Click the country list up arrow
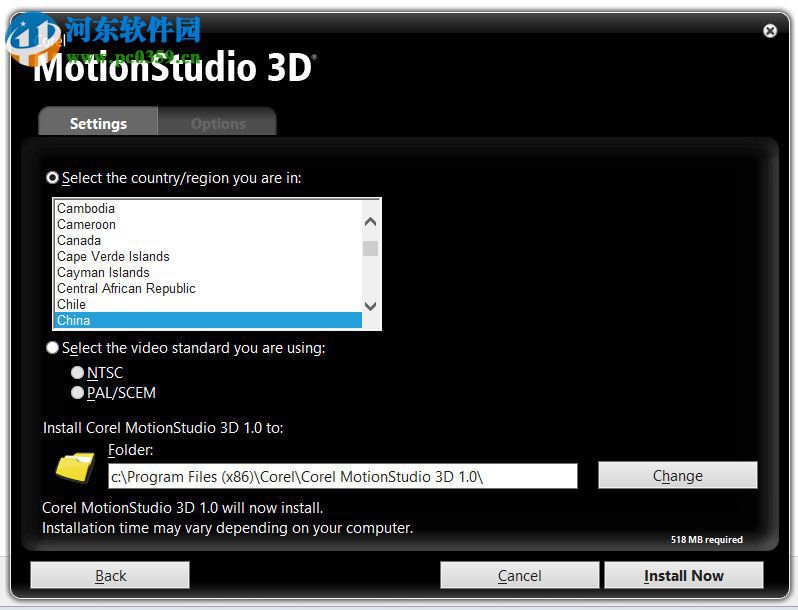 370,222
